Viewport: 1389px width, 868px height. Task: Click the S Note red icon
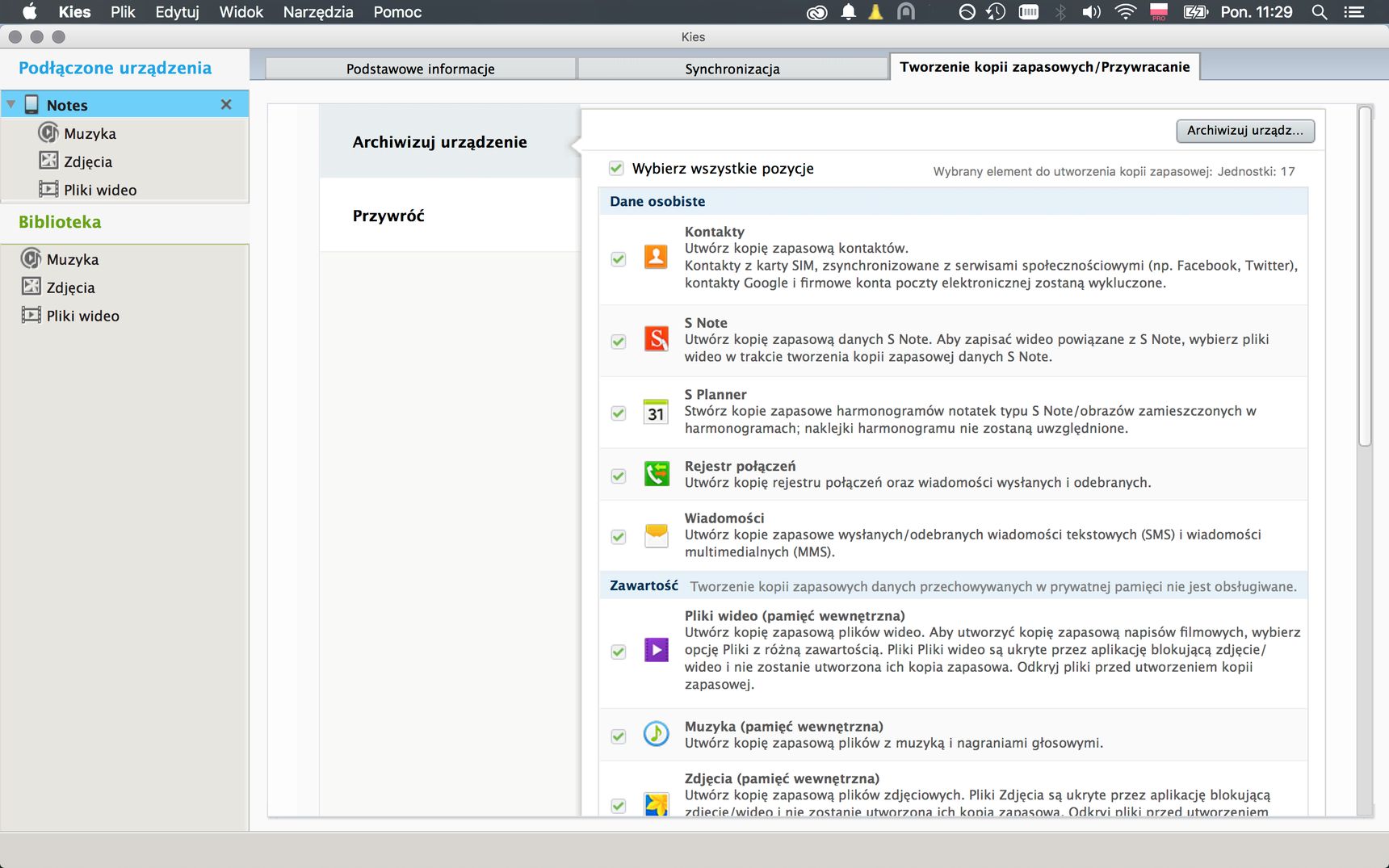pyautogui.click(x=656, y=339)
